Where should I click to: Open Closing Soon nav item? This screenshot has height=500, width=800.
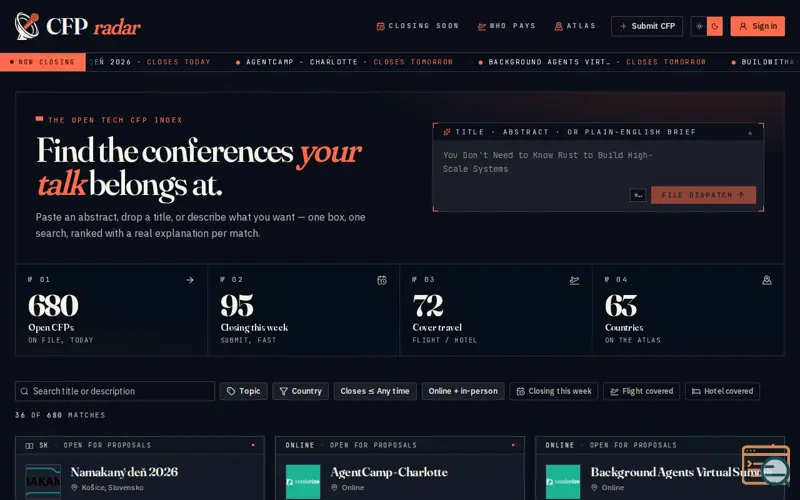[x=417, y=26]
